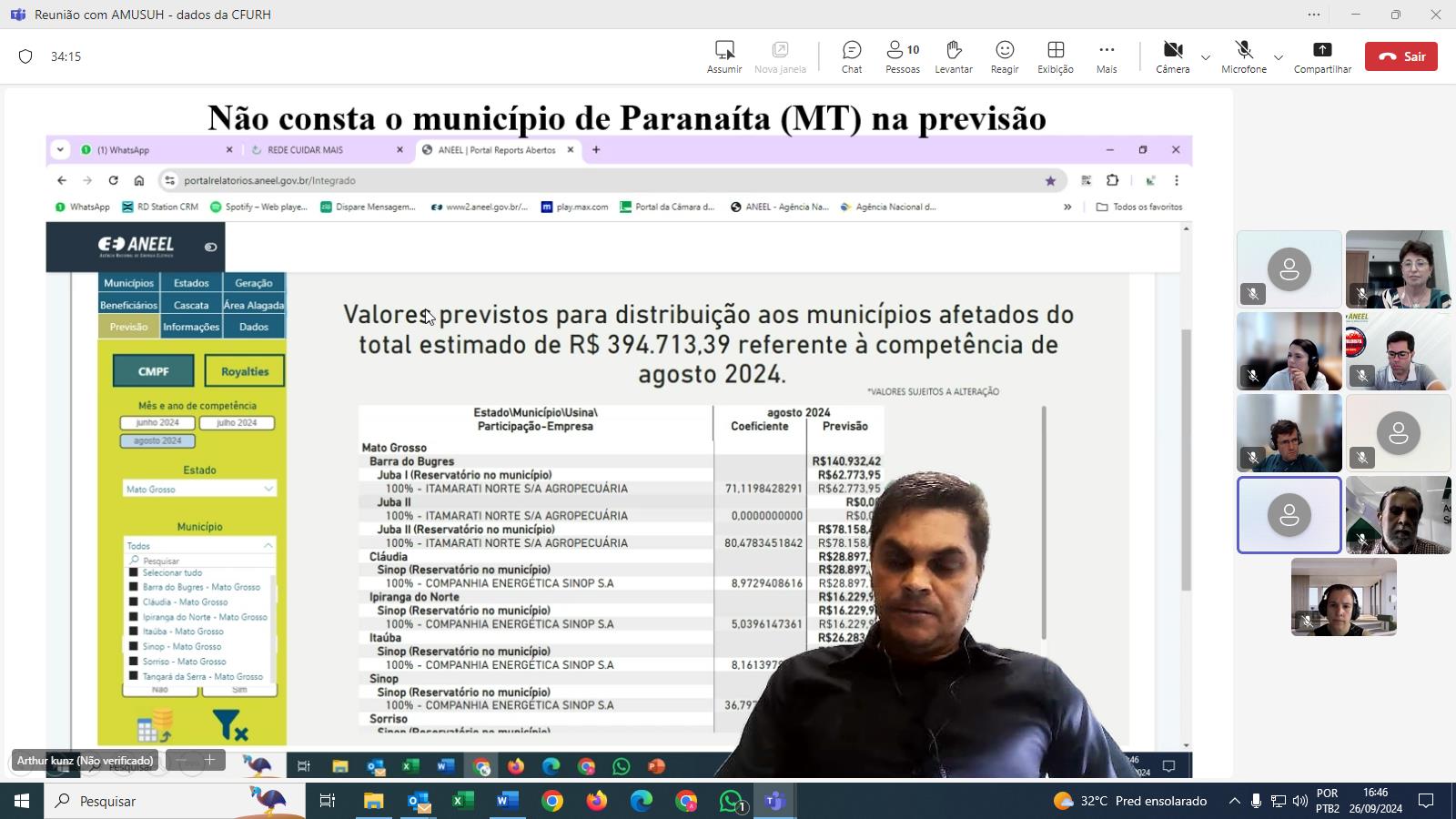Leave the meeting with Sair
Image resolution: width=1456 pixels, height=819 pixels.
point(1401,56)
